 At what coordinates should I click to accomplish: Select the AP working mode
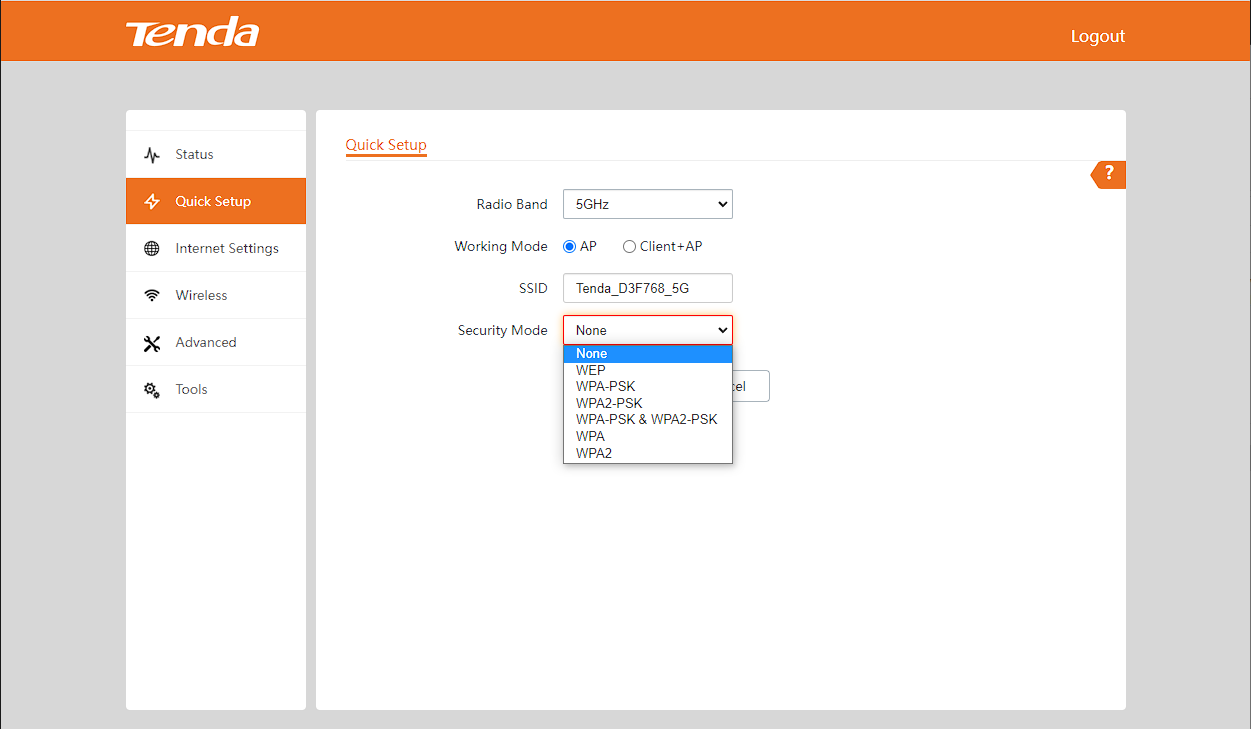click(570, 246)
